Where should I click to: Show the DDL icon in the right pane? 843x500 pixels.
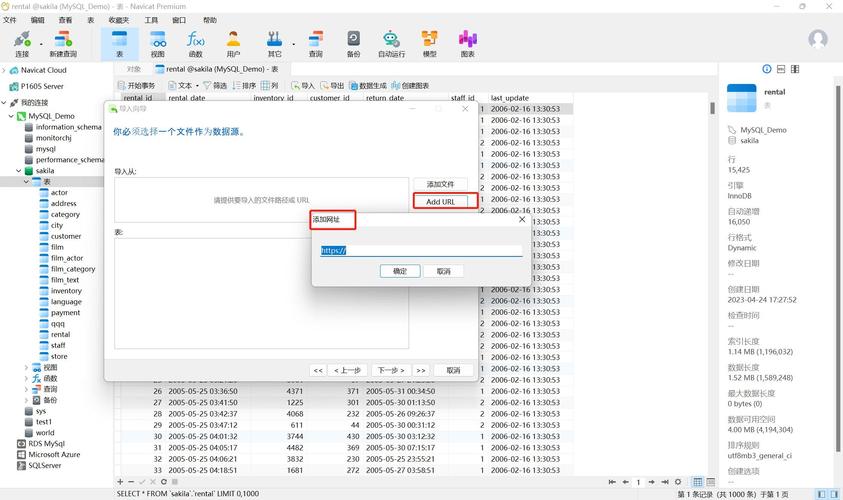pos(781,69)
